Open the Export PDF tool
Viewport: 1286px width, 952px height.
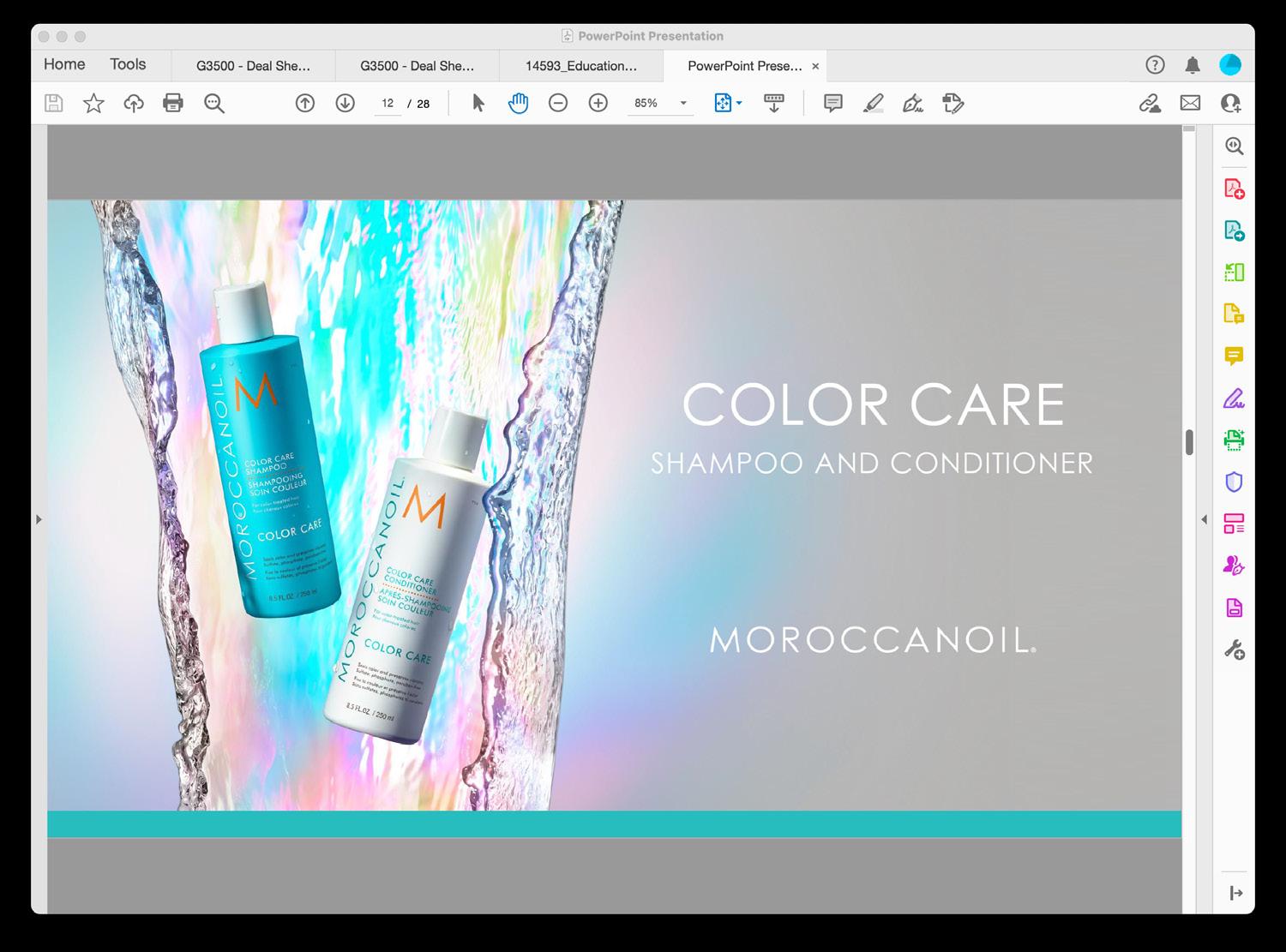point(1235,231)
